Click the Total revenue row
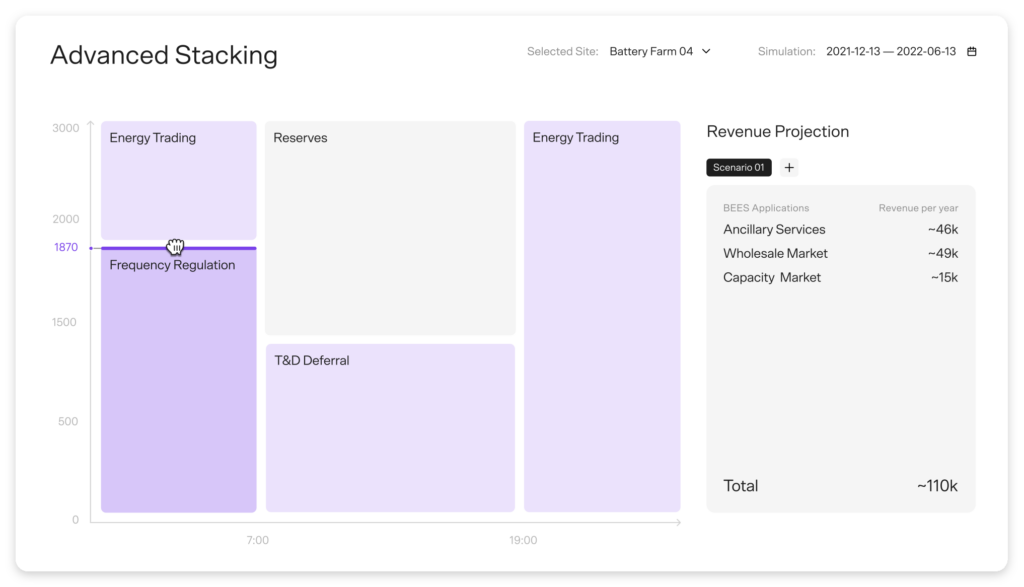1024x587 pixels. tap(840, 486)
